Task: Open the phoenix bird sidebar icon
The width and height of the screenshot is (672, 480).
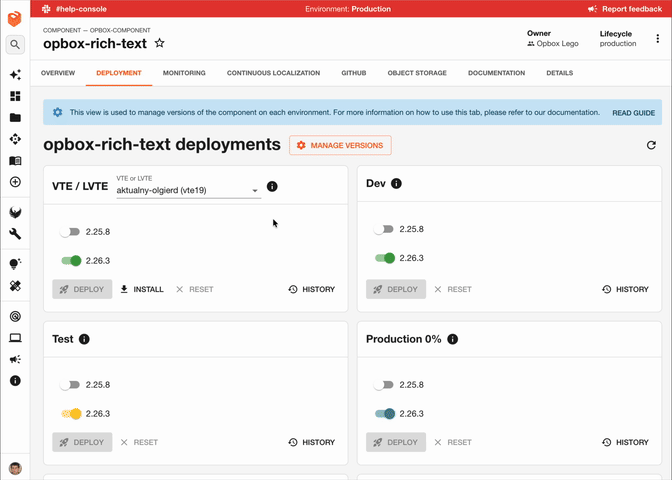Action: (x=15, y=212)
